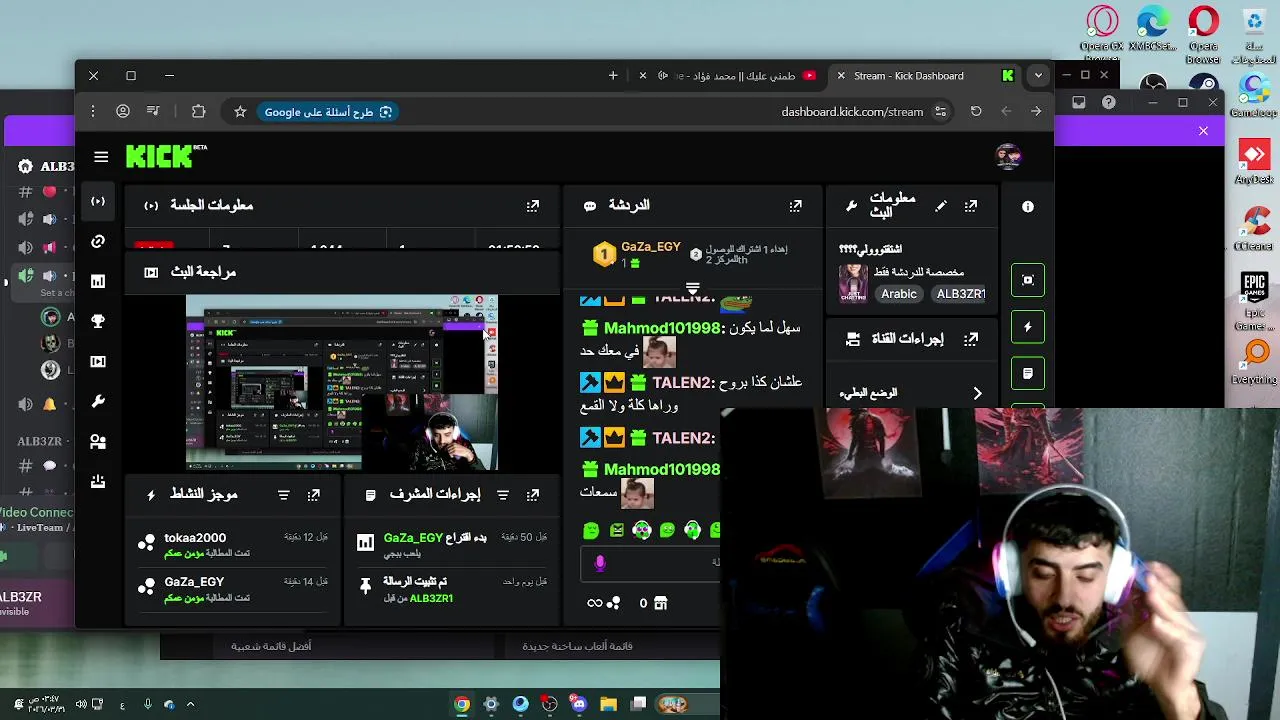The image size is (1280, 720).
Task: Open the info circle icon at right
Action: tap(1028, 206)
